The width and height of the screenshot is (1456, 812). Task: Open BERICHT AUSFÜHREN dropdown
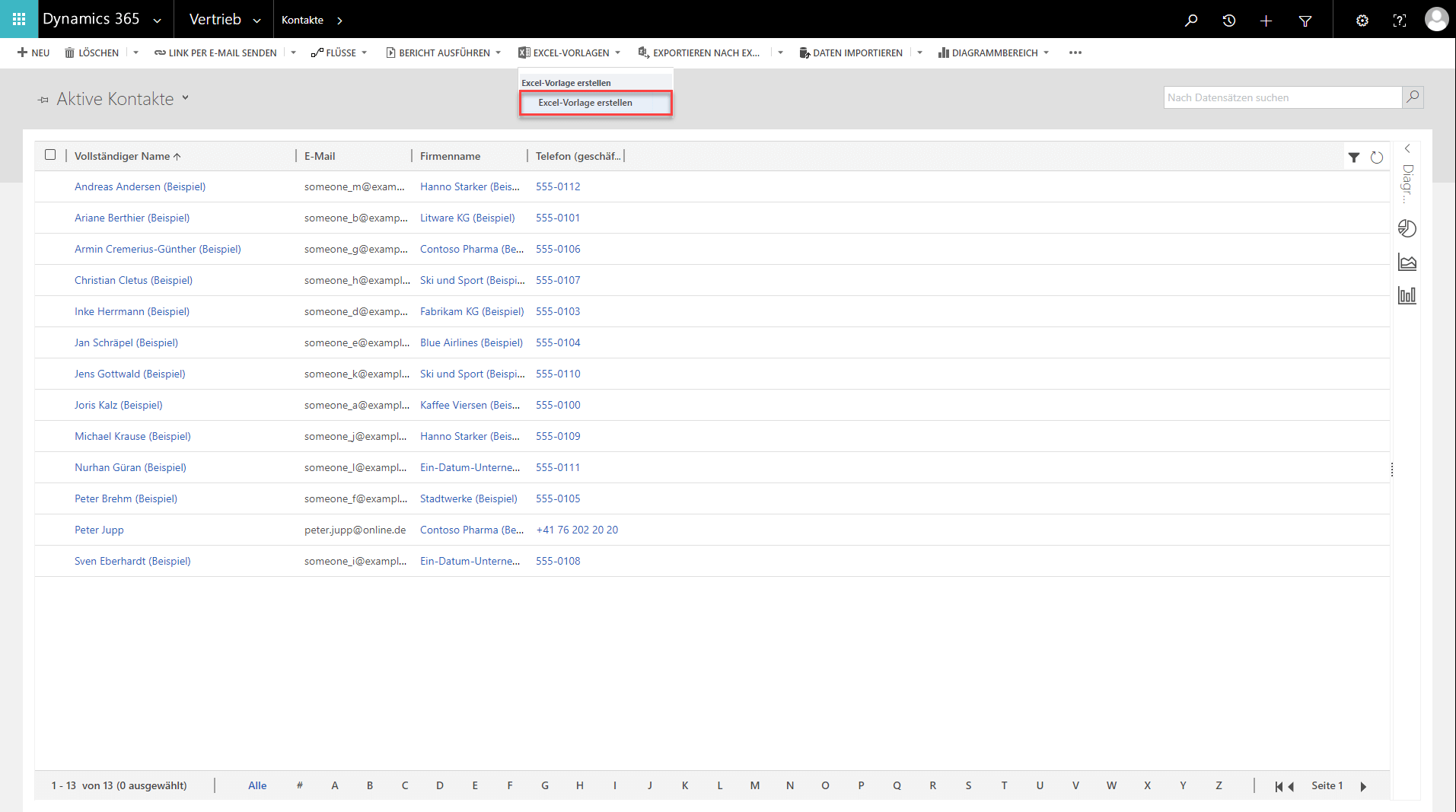click(x=444, y=53)
